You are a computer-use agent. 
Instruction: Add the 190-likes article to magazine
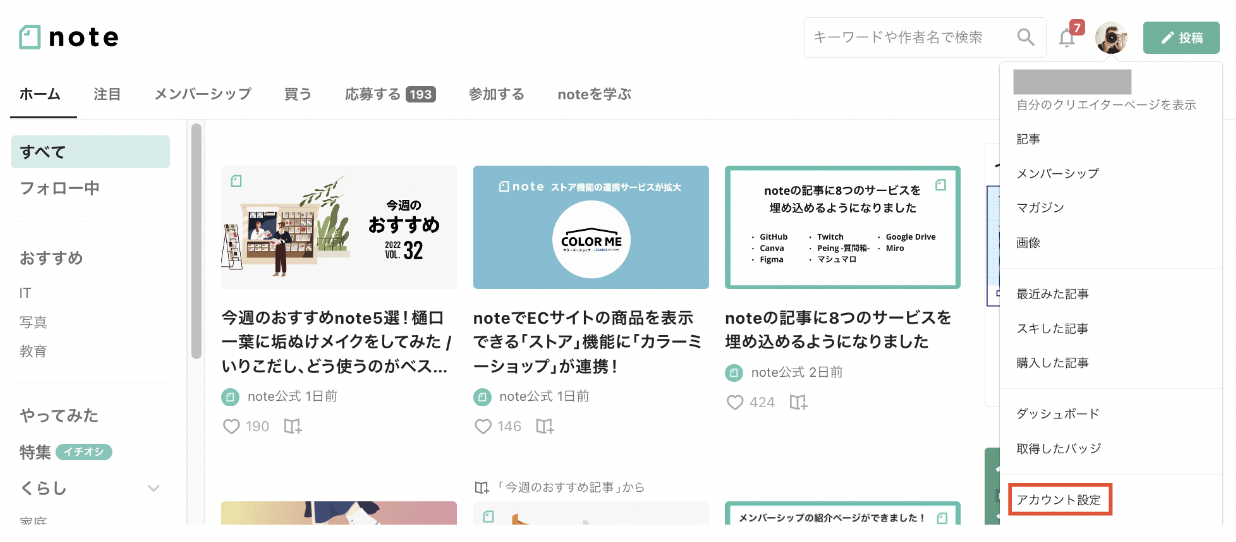293,427
